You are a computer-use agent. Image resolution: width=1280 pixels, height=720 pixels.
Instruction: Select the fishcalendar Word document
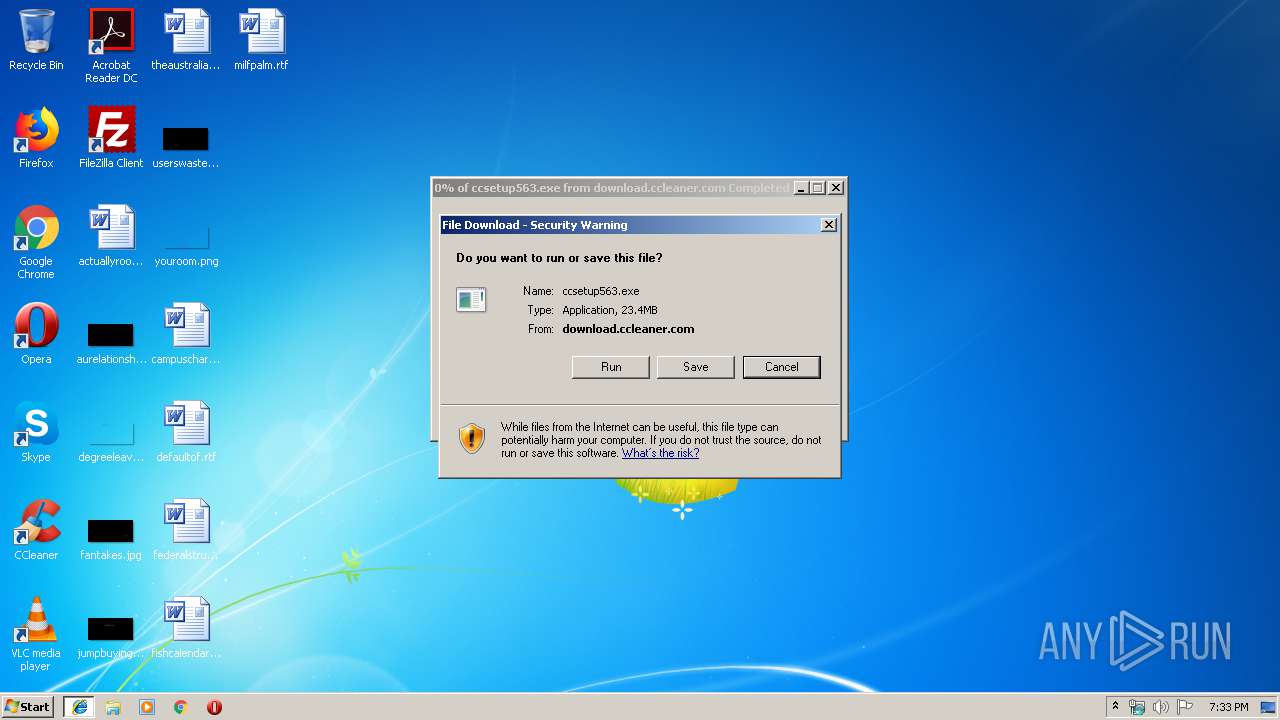[186, 628]
